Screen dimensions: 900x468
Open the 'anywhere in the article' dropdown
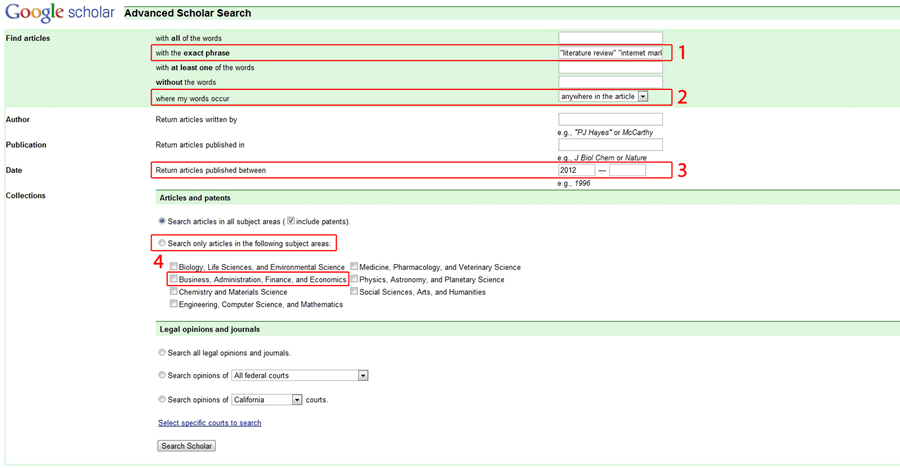coord(603,96)
